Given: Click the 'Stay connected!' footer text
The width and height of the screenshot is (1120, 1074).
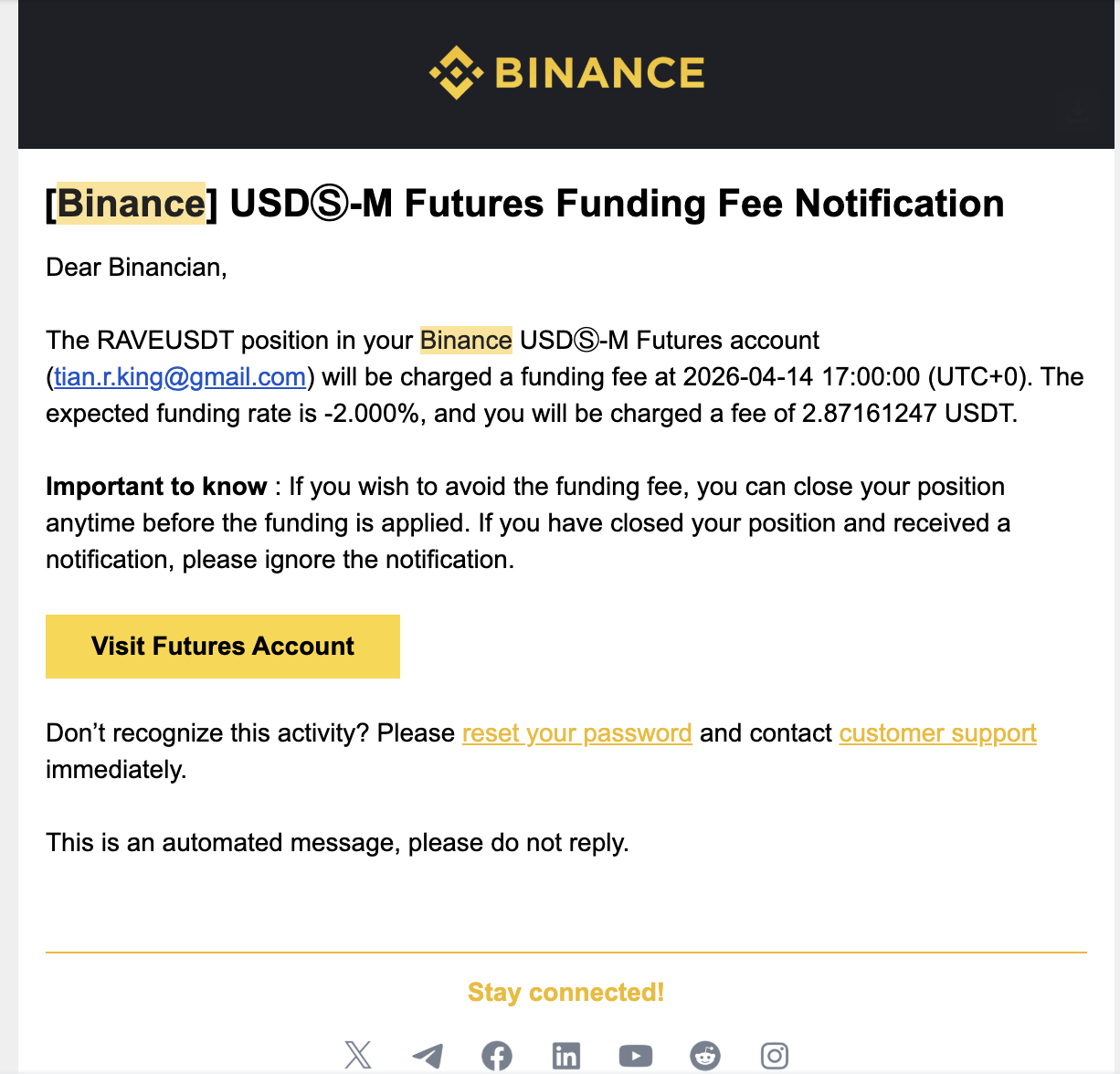Looking at the screenshot, I should click(565, 993).
